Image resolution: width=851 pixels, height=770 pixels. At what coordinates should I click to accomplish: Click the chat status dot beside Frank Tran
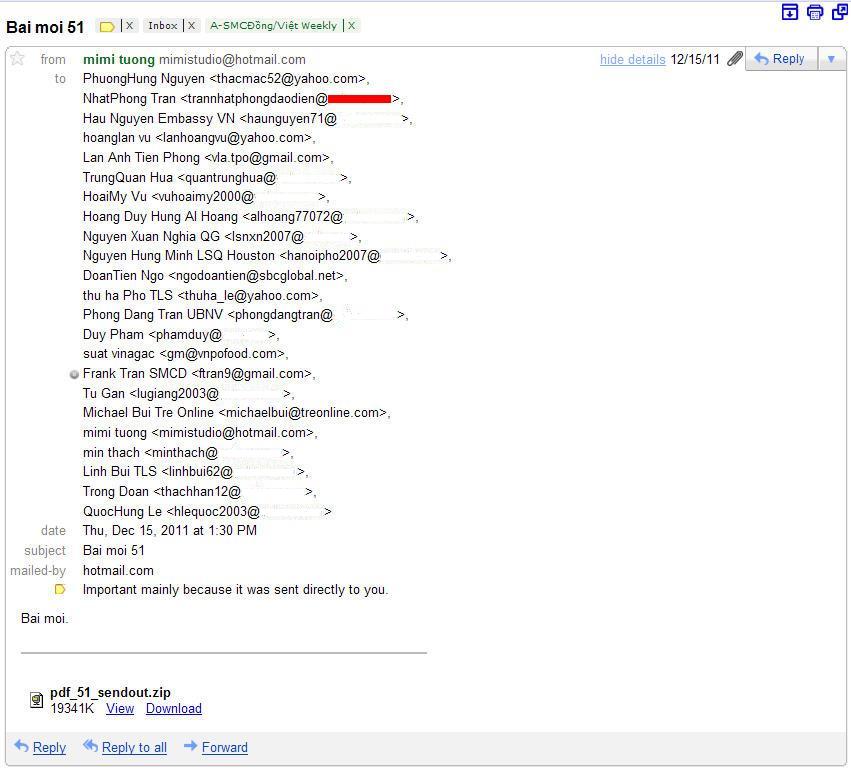click(x=74, y=374)
